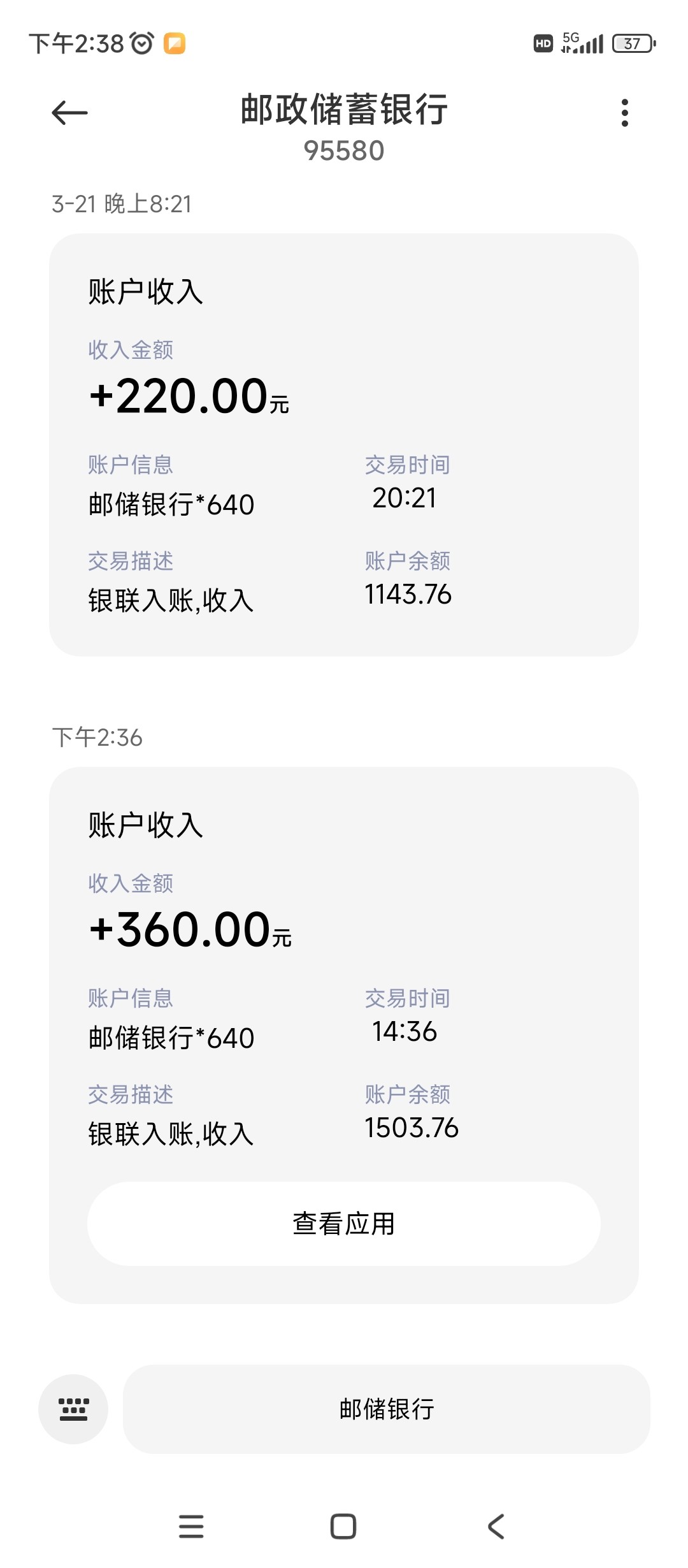Tap the orange notification icon in status bar

coord(175,43)
